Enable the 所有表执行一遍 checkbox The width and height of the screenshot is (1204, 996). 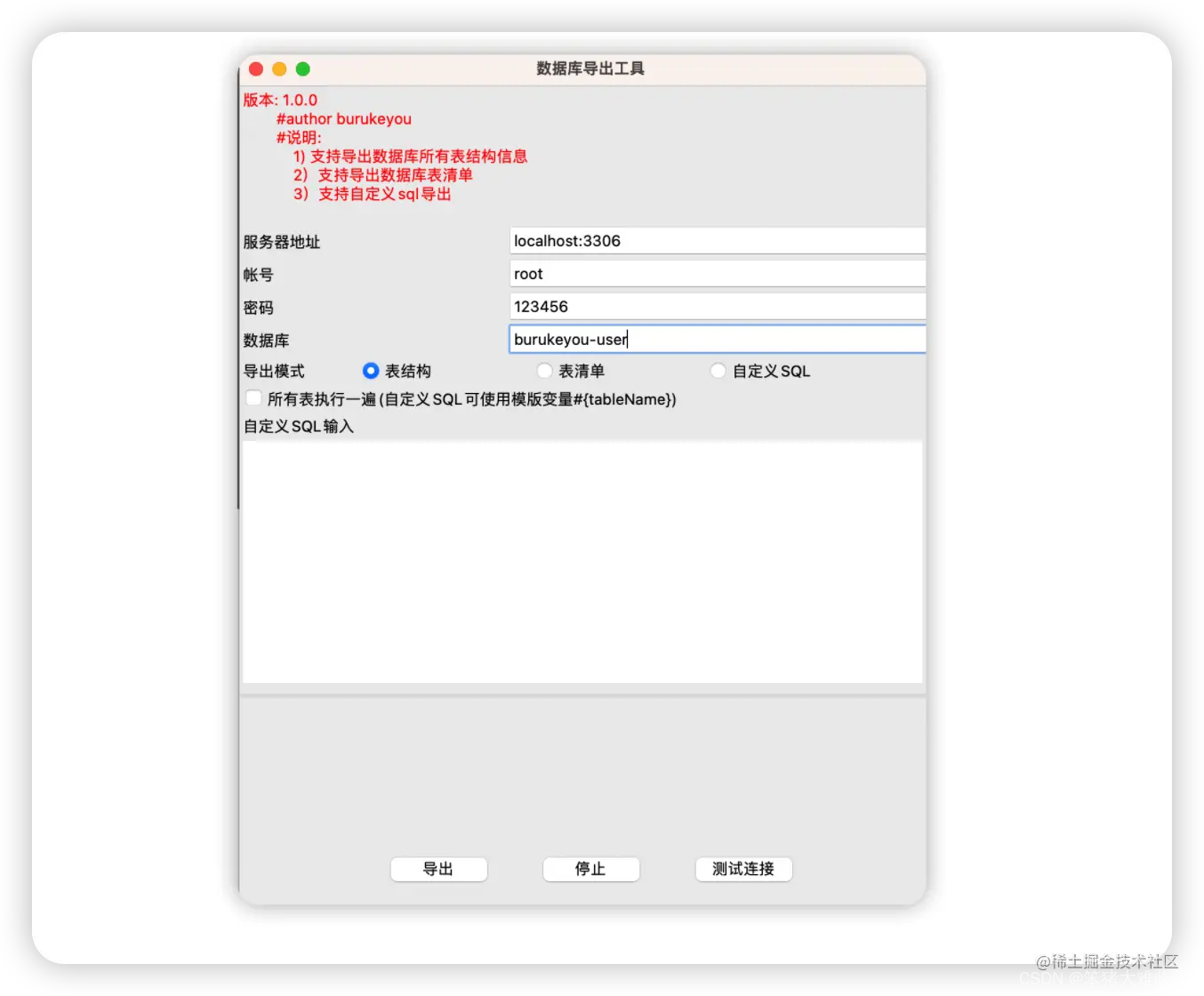pyautogui.click(x=253, y=398)
